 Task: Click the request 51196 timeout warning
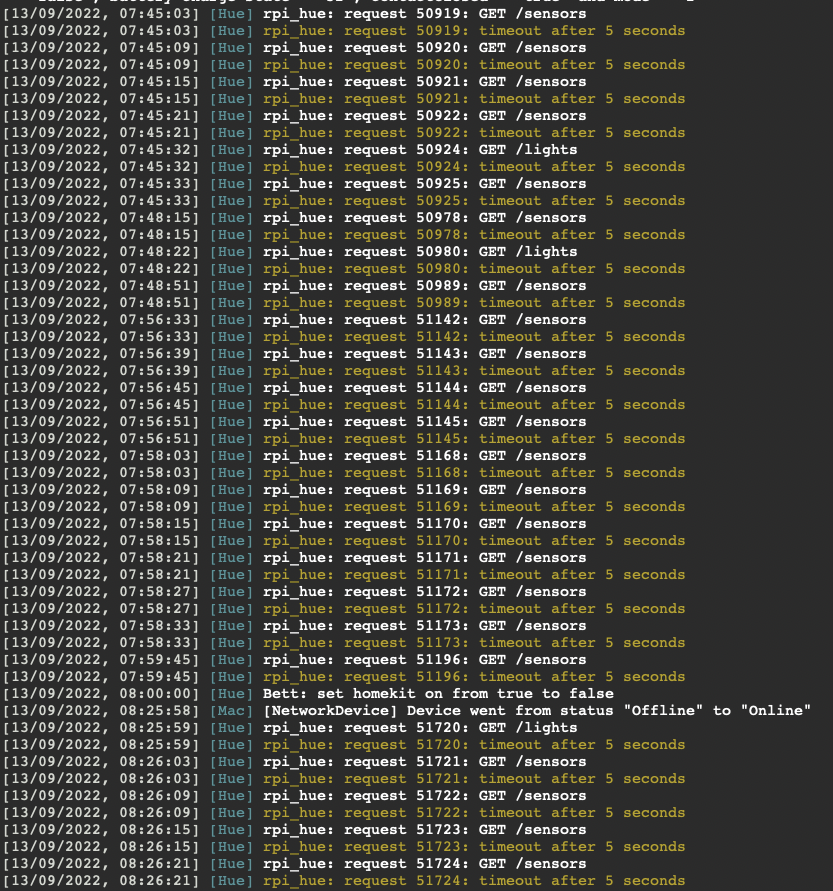point(474,676)
